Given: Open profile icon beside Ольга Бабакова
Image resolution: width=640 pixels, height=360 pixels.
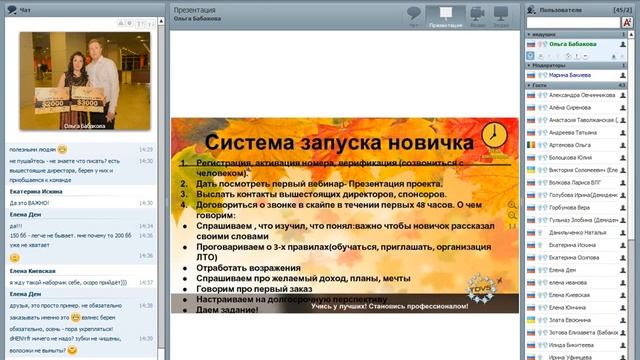Looking at the screenshot, I should point(623,44).
